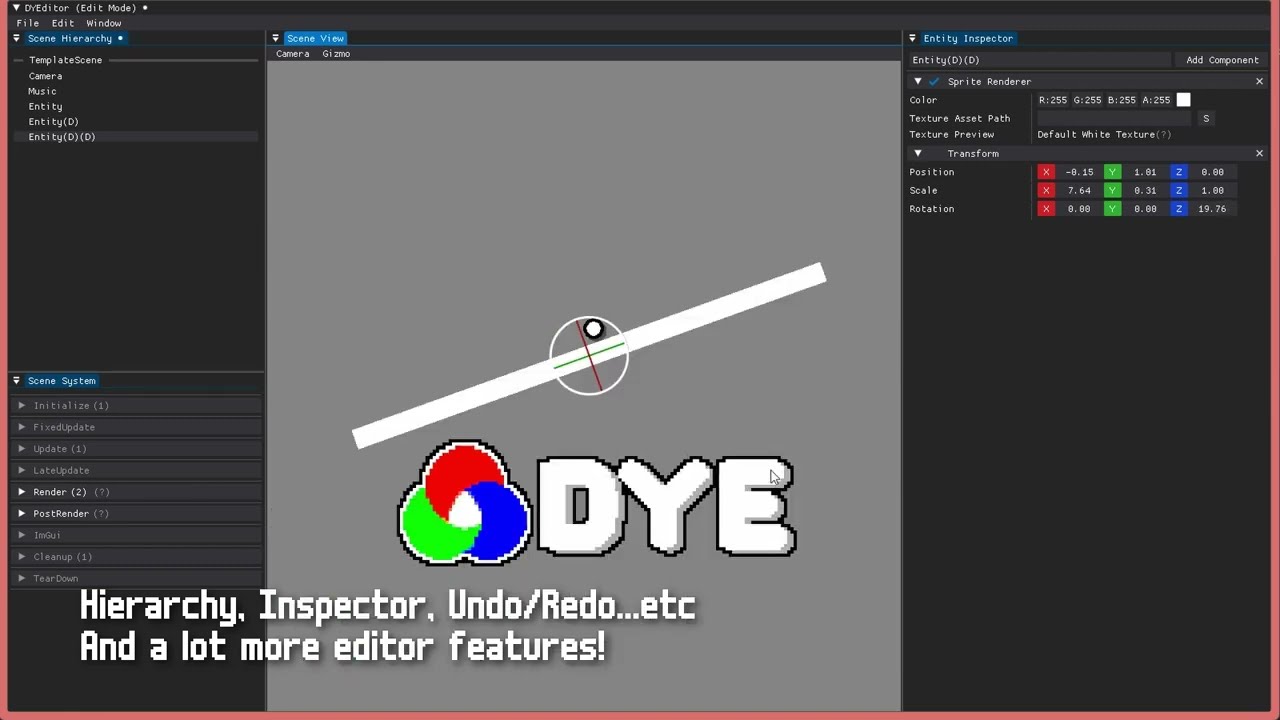Select the Entity Inspector tab
This screenshot has width=1280, height=720.
[968, 38]
